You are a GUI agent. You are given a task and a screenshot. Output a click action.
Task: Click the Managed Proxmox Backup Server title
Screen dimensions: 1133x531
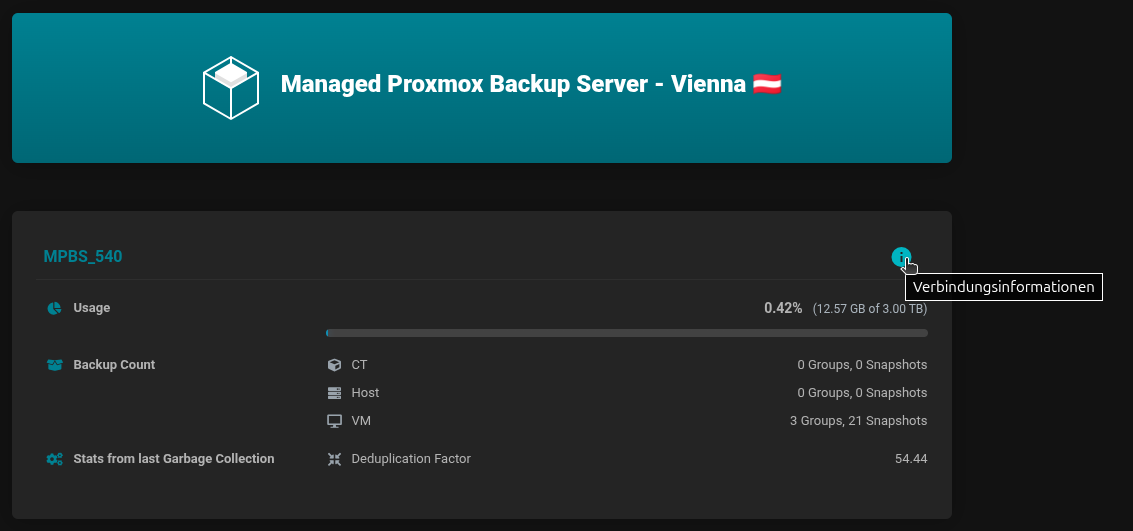point(513,84)
